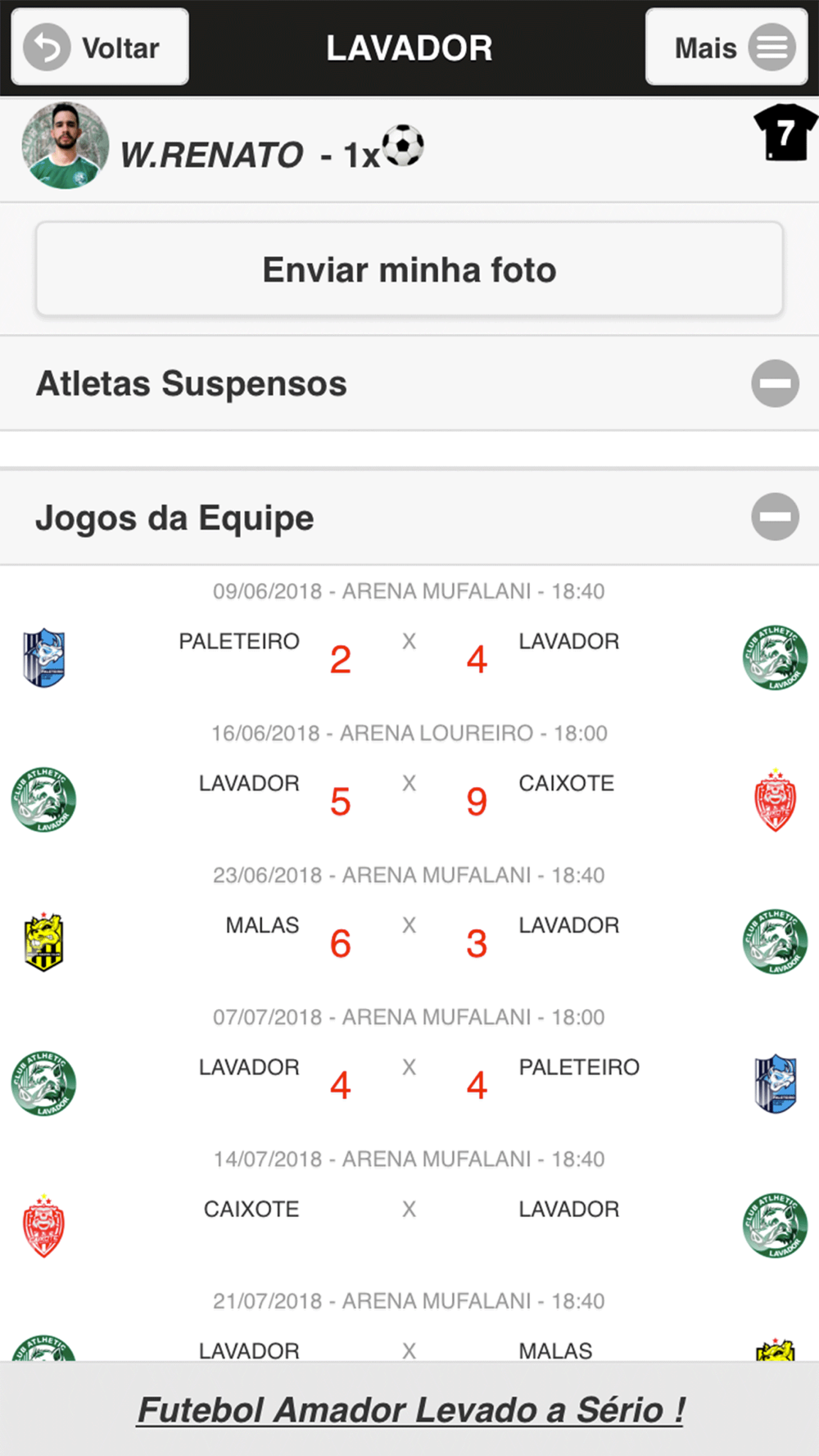The image size is (819, 1456).
Task: Open W.RENATO's profile photo
Action: 65,146
